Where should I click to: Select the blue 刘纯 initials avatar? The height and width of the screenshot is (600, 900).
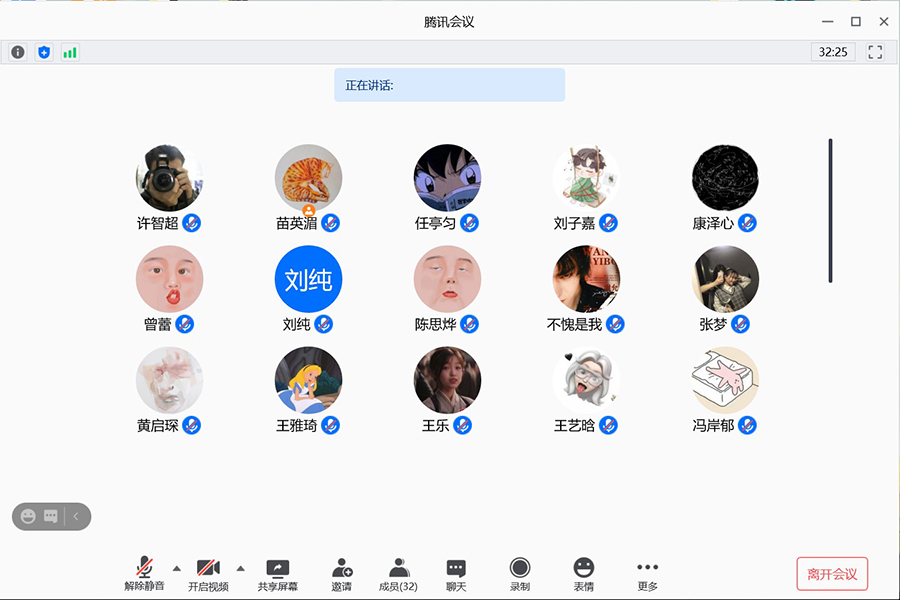tap(308, 278)
